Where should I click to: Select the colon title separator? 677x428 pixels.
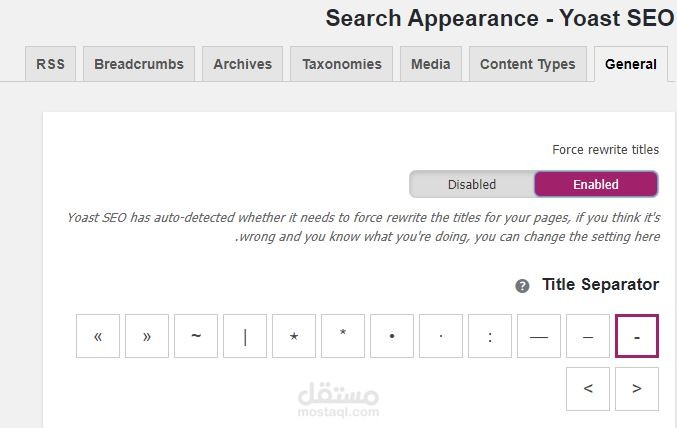(x=490, y=336)
